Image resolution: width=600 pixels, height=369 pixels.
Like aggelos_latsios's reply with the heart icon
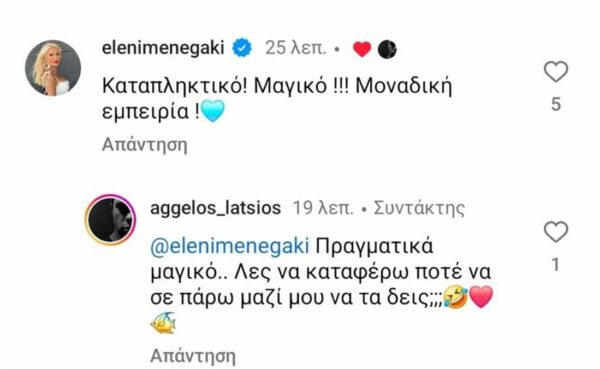(x=556, y=232)
